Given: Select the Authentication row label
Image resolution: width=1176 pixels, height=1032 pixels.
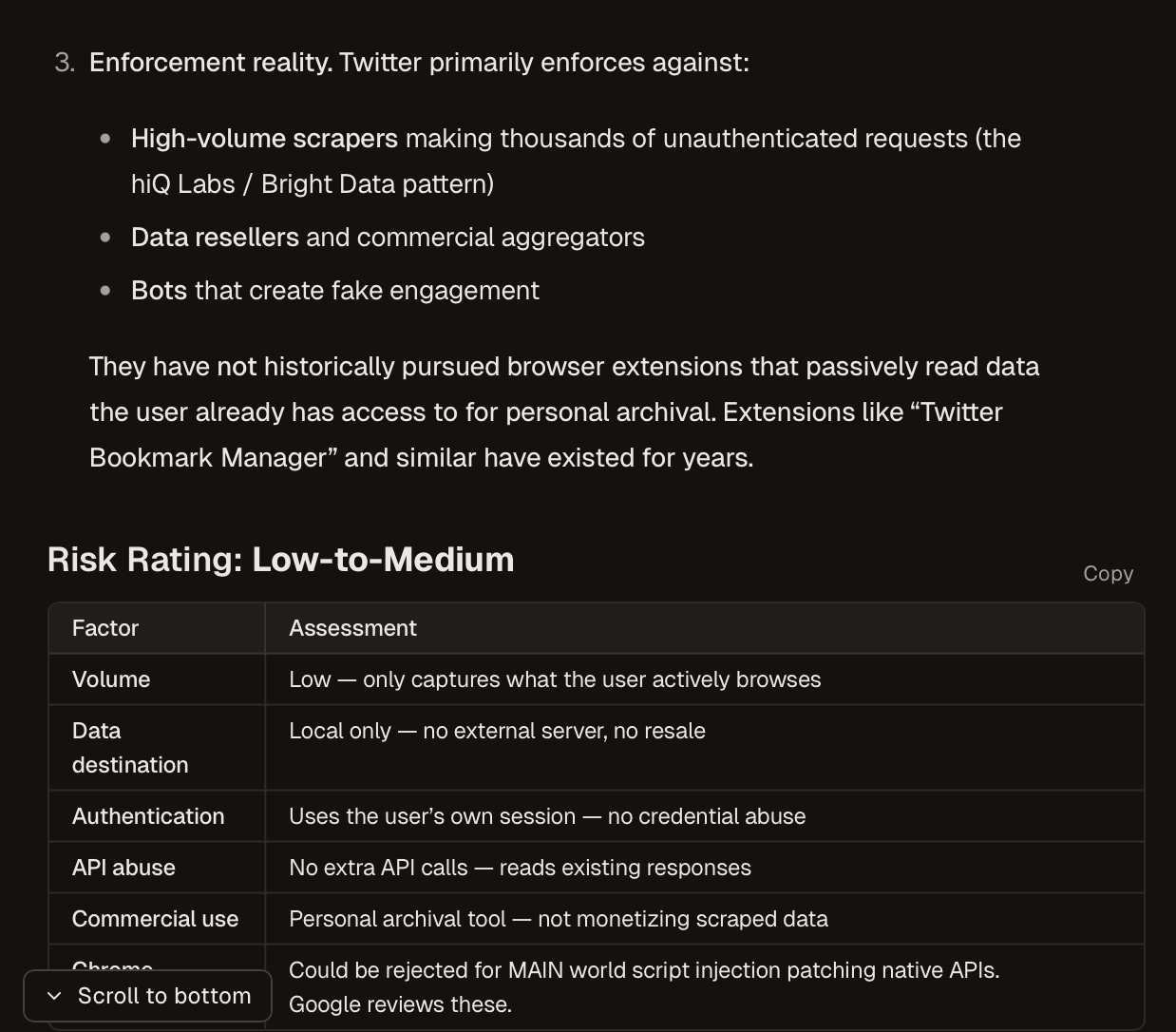Looking at the screenshot, I should pyautogui.click(x=148, y=816).
